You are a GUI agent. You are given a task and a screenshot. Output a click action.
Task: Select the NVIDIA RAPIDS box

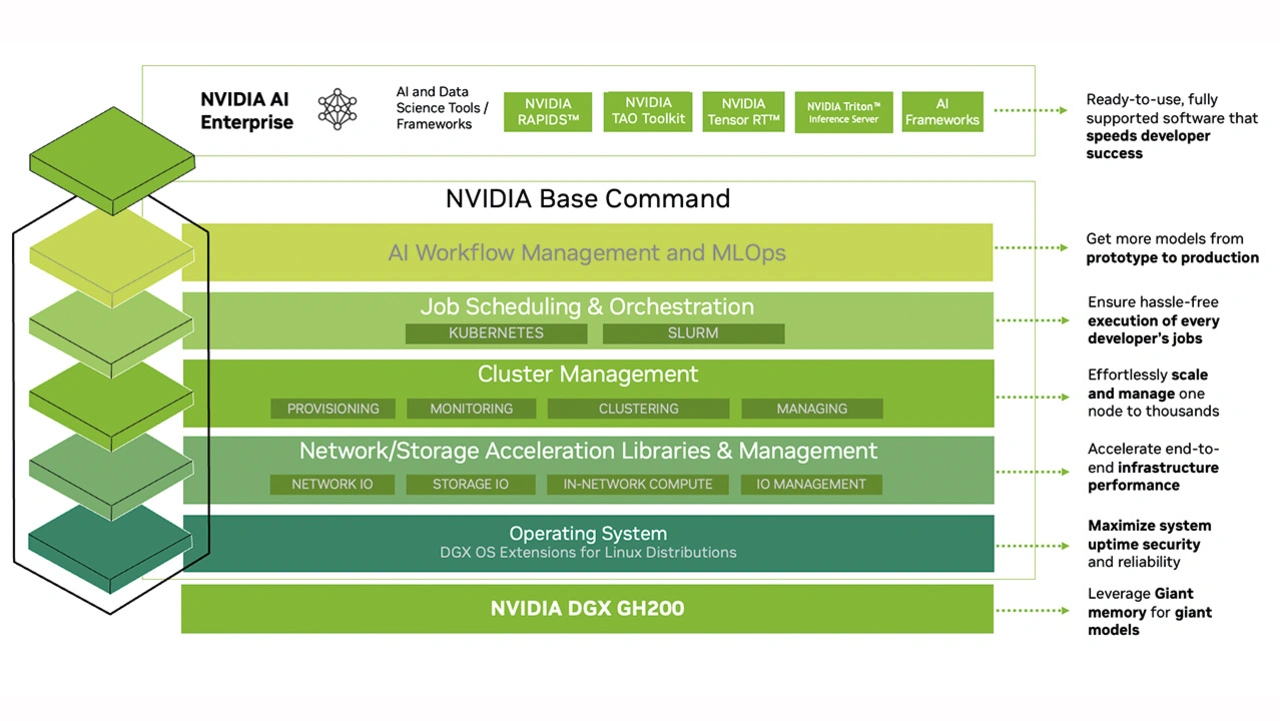pos(548,111)
